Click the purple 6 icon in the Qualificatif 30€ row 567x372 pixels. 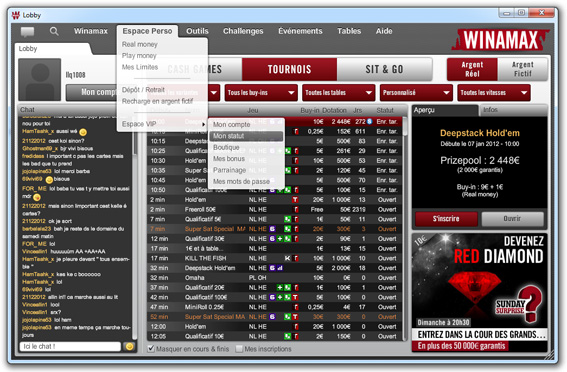click(x=272, y=239)
